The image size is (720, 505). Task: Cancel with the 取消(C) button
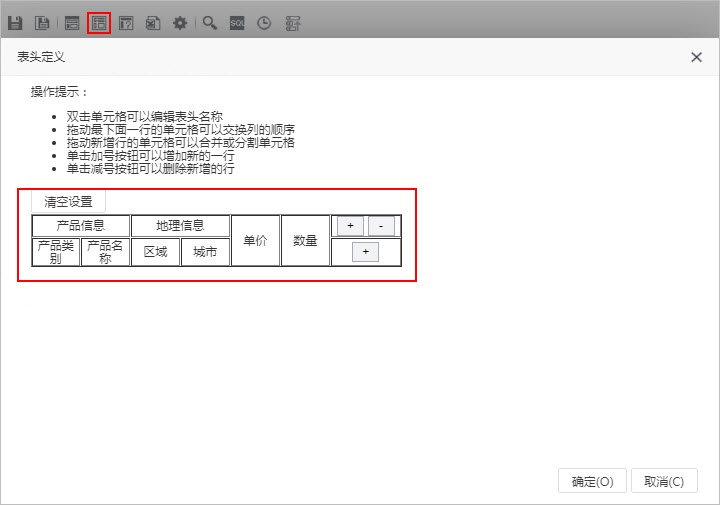click(664, 481)
